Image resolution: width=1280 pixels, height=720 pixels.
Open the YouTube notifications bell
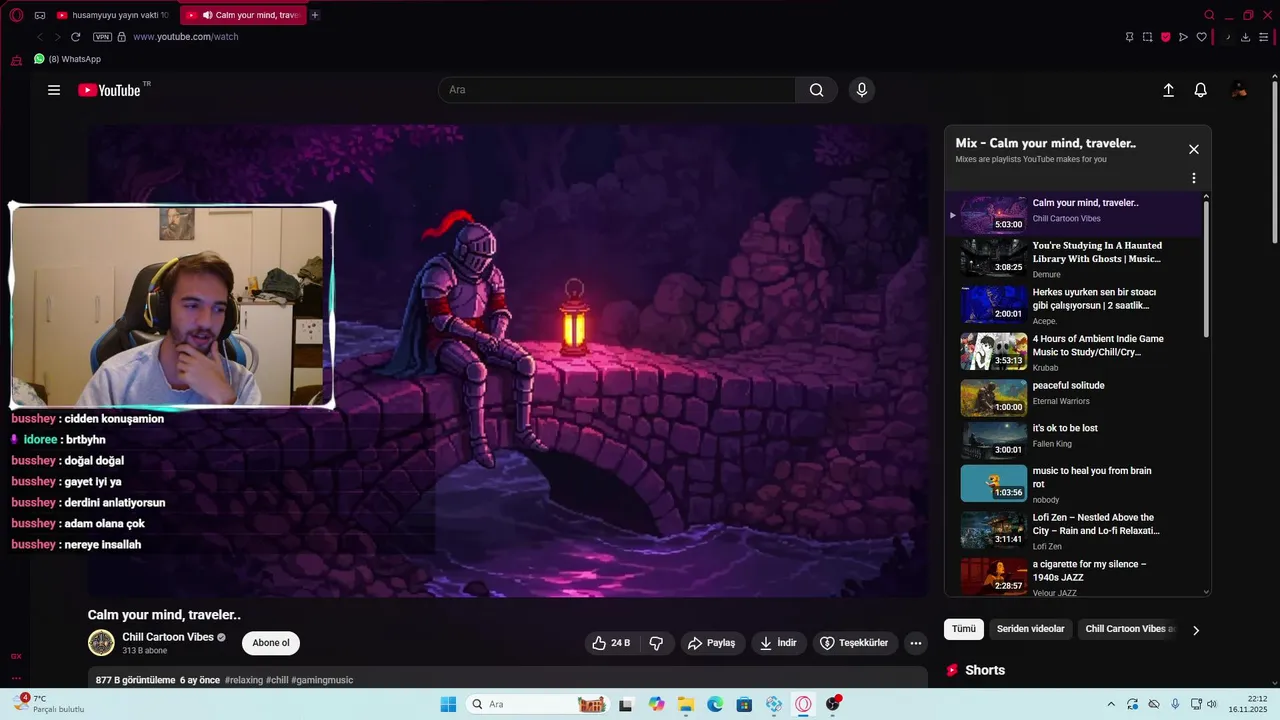click(x=1201, y=90)
